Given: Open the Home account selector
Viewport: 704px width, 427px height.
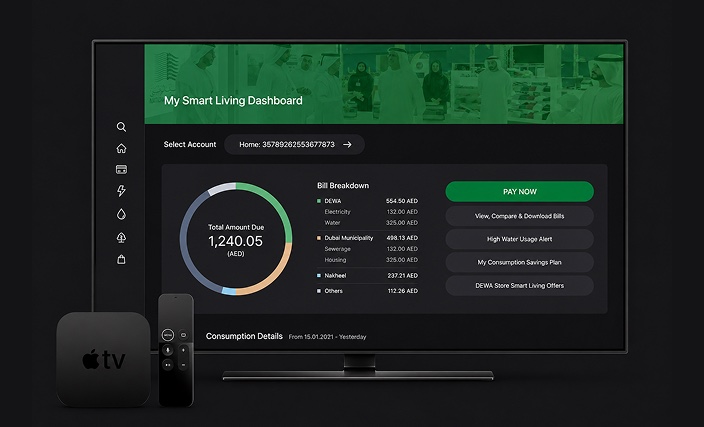Looking at the screenshot, I should [294, 145].
